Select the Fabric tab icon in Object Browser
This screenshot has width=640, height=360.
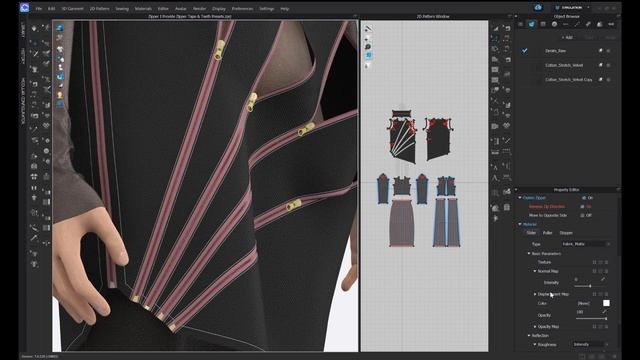(x=531, y=24)
